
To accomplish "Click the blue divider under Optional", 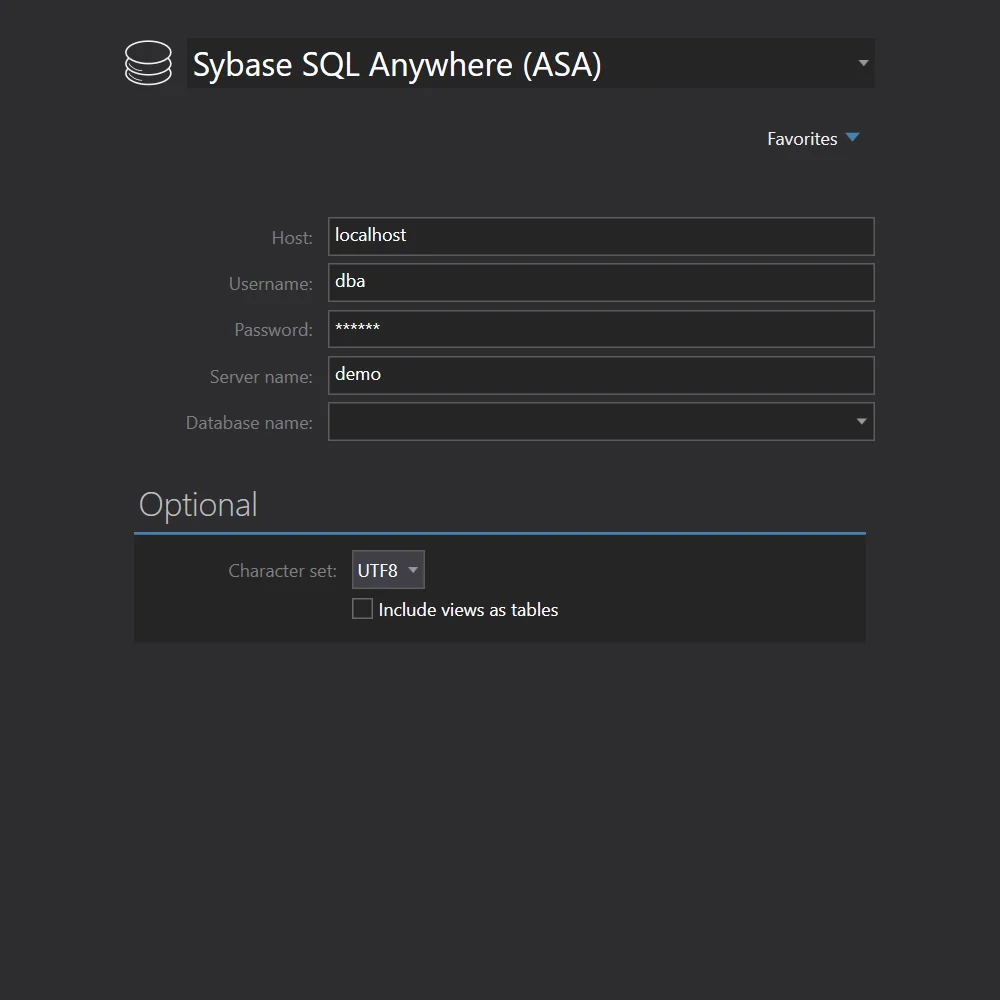I will pyautogui.click(x=500, y=534).
